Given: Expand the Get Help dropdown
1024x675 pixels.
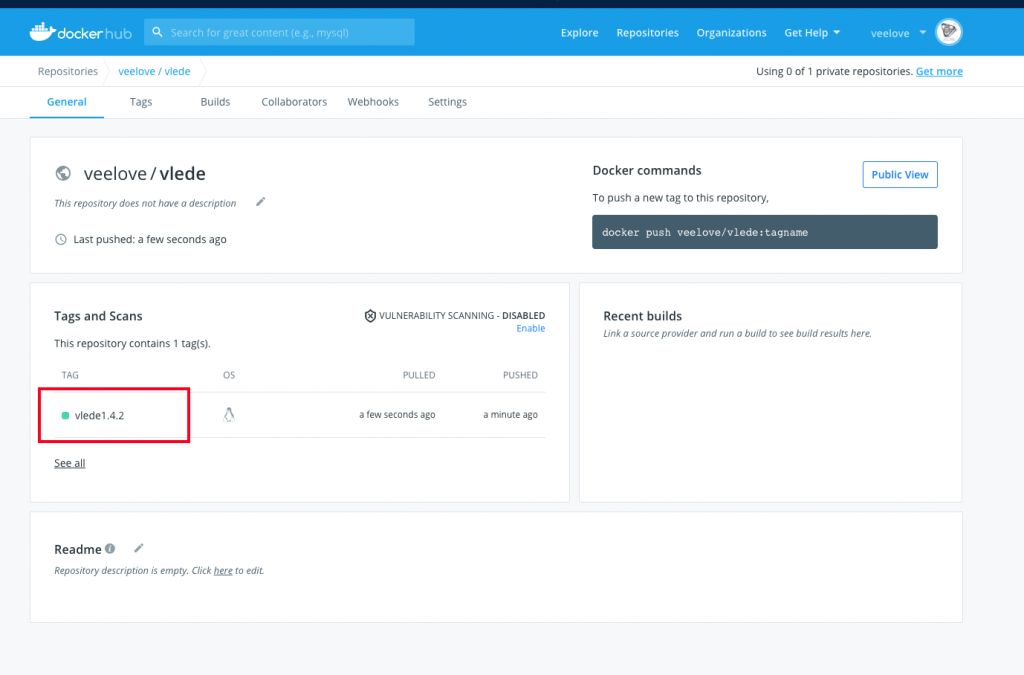Looking at the screenshot, I should pos(812,33).
